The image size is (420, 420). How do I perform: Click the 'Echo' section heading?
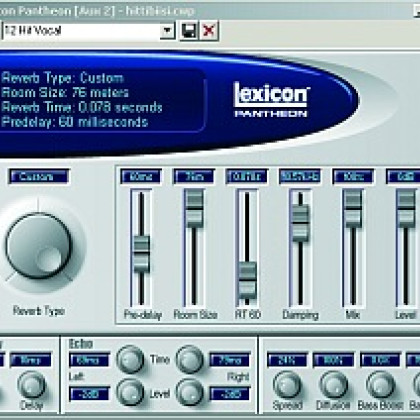click(x=81, y=344)
